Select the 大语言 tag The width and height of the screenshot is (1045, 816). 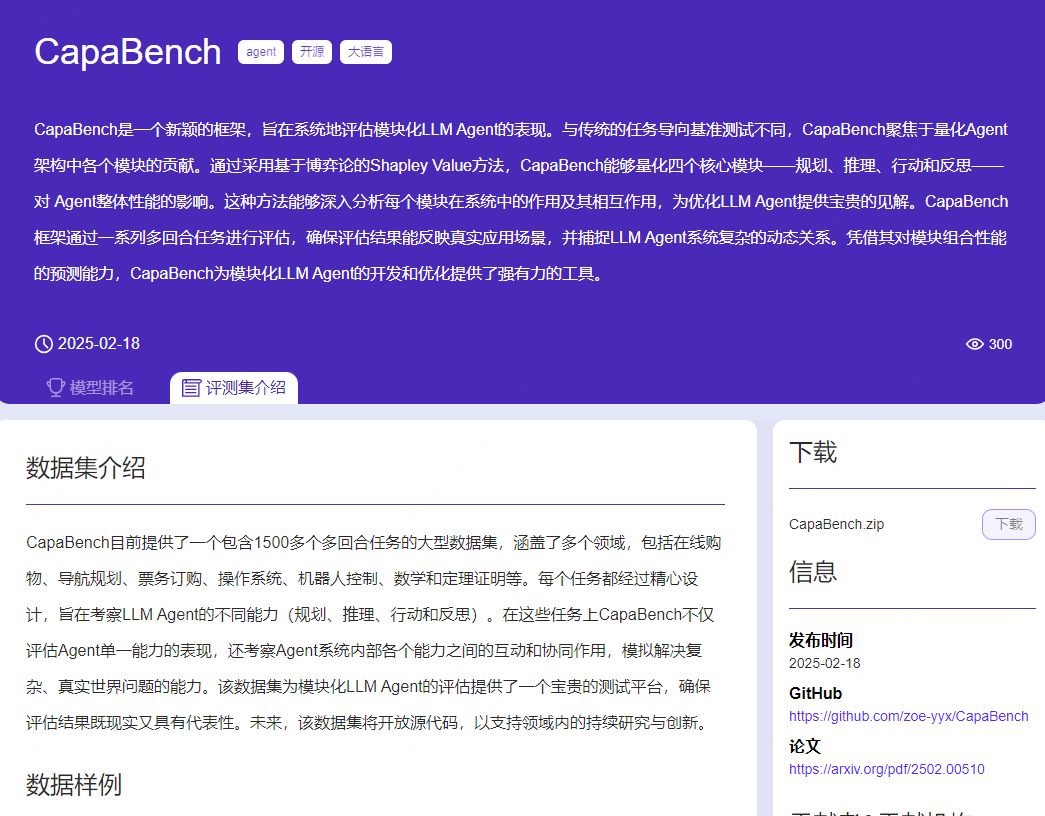[366, 52]
